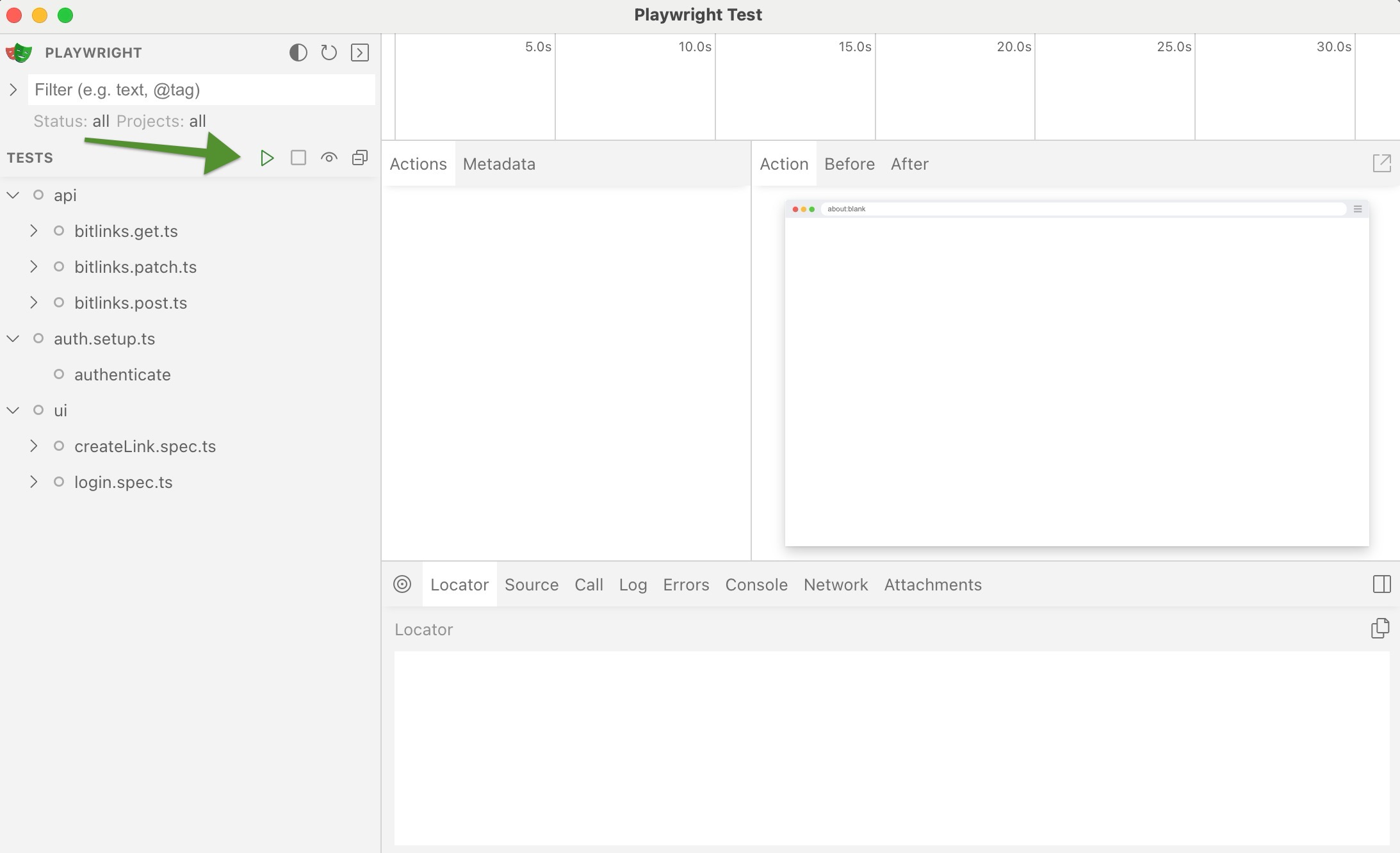
Task: Collapse the api folder
Action: coord(13,195)
